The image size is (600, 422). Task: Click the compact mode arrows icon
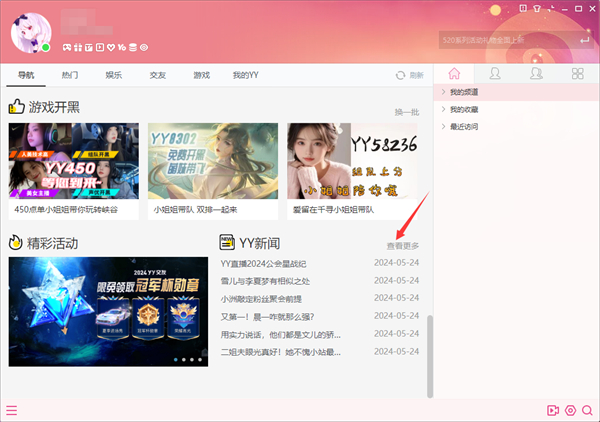[x=551, y=8]
